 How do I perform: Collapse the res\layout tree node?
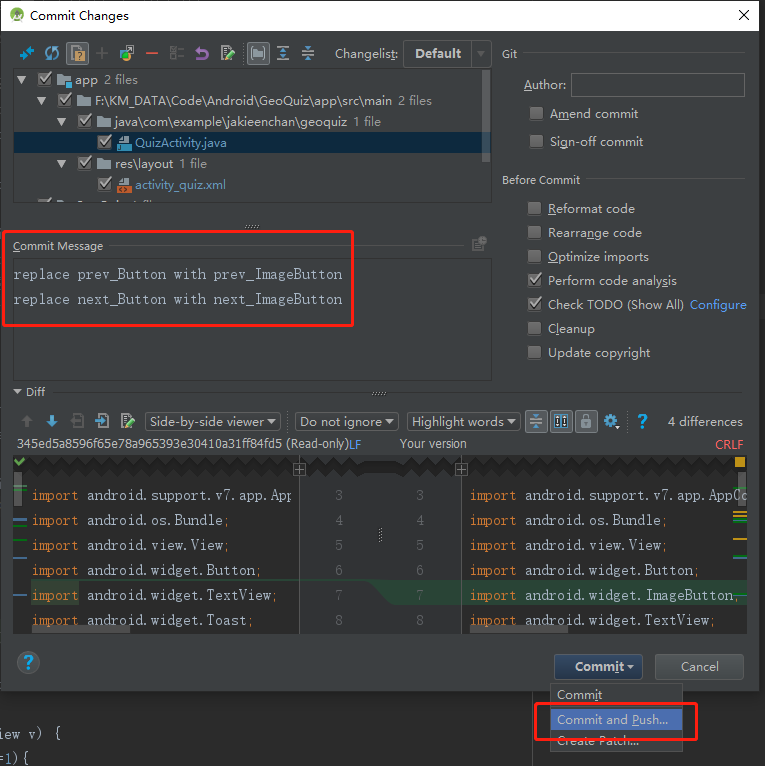pos(62,164)
